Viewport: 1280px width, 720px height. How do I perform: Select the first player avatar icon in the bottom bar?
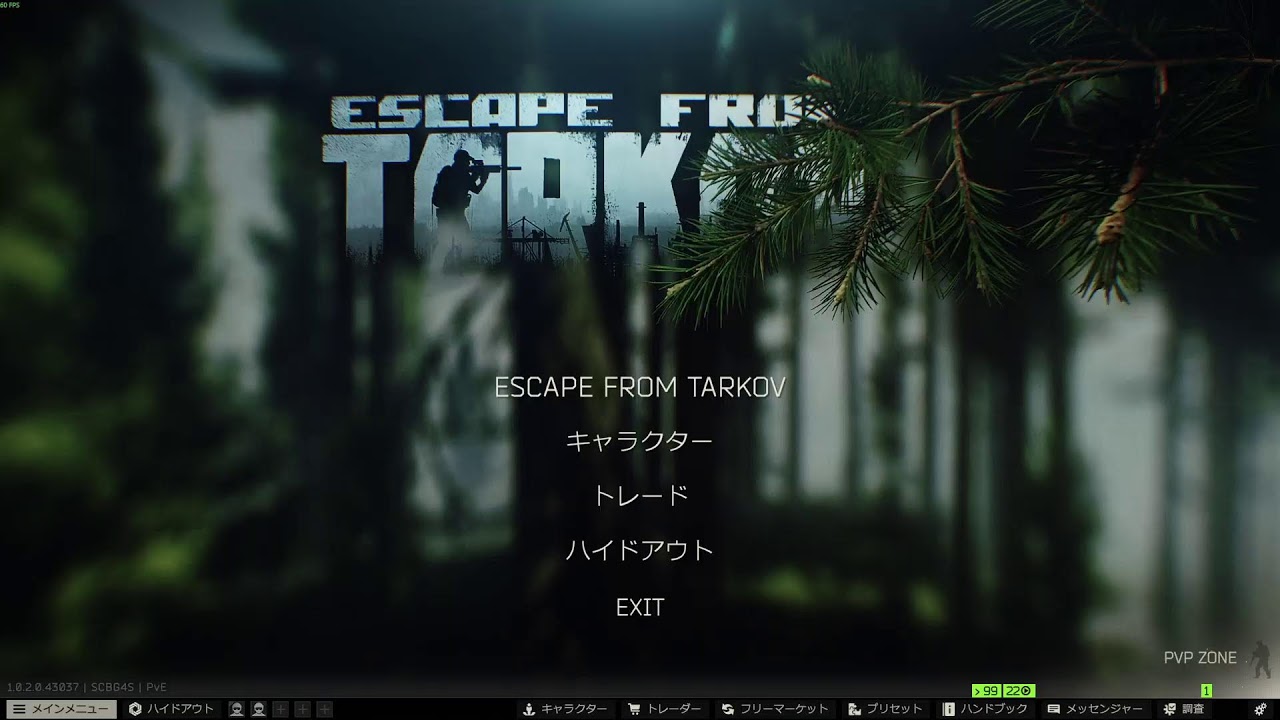pyautogui.click(x=236, y=709)
